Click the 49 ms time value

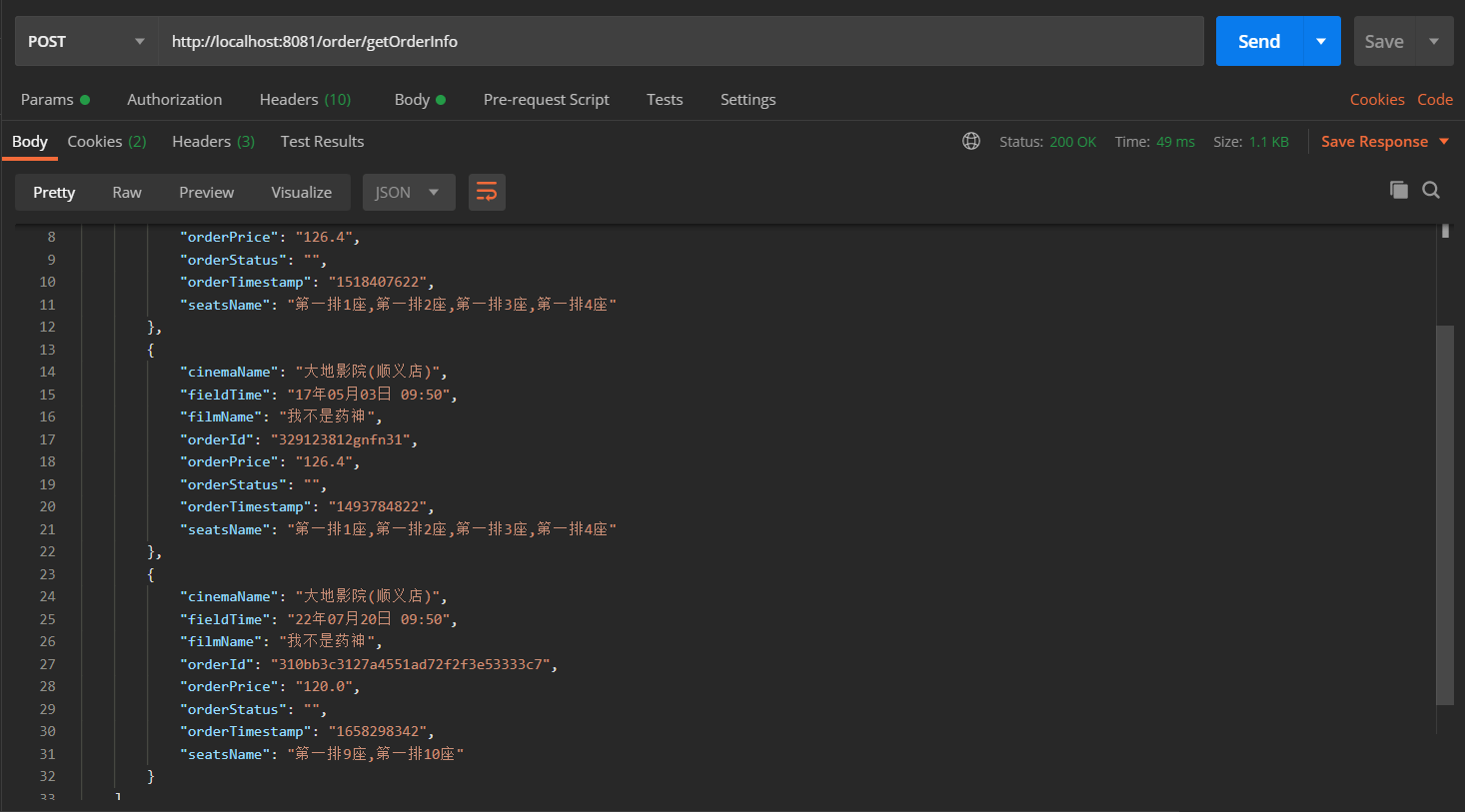coord(1175,142)
